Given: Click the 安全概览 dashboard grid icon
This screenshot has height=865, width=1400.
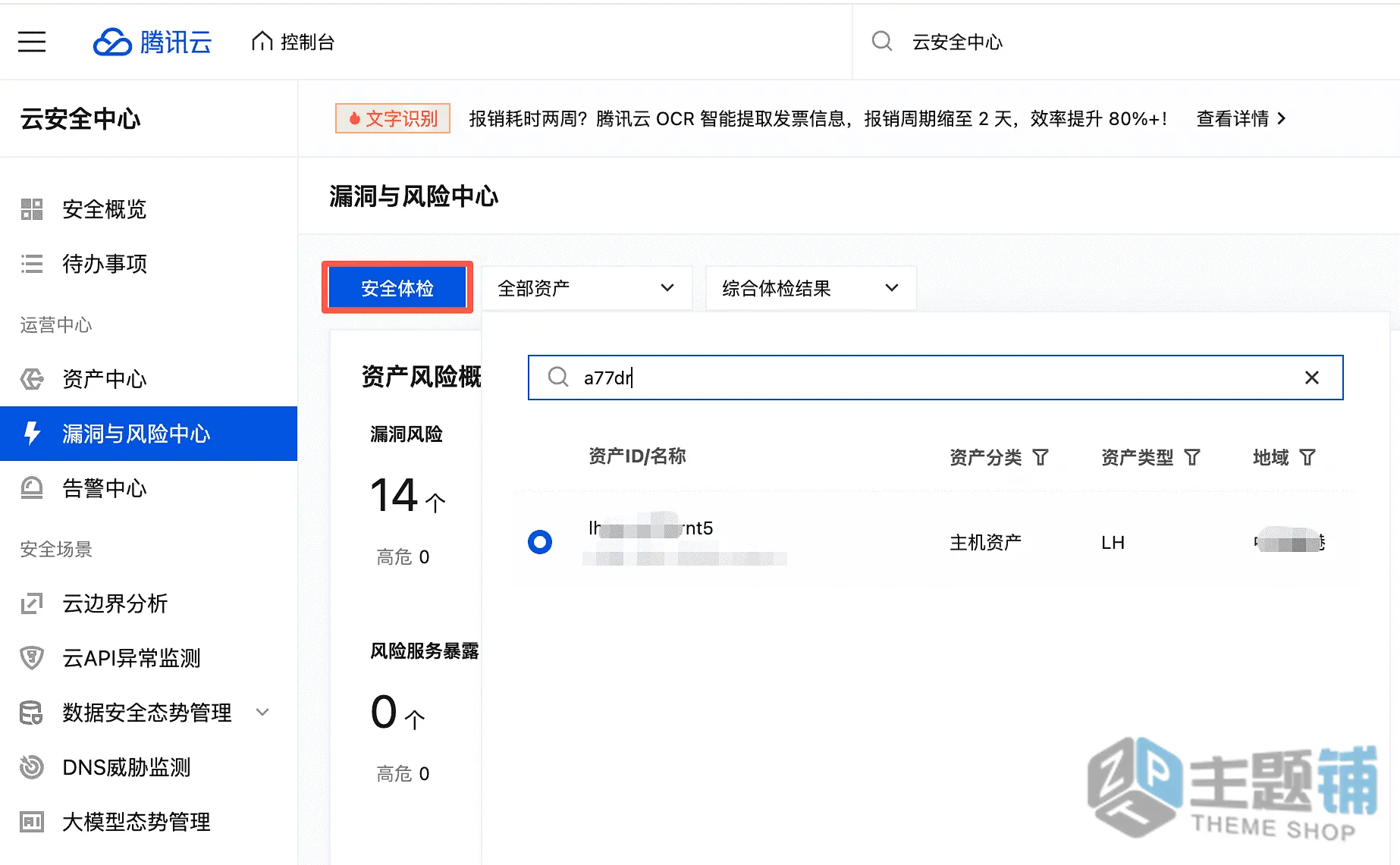Looking at the screenshot, I should click(32, 209).
